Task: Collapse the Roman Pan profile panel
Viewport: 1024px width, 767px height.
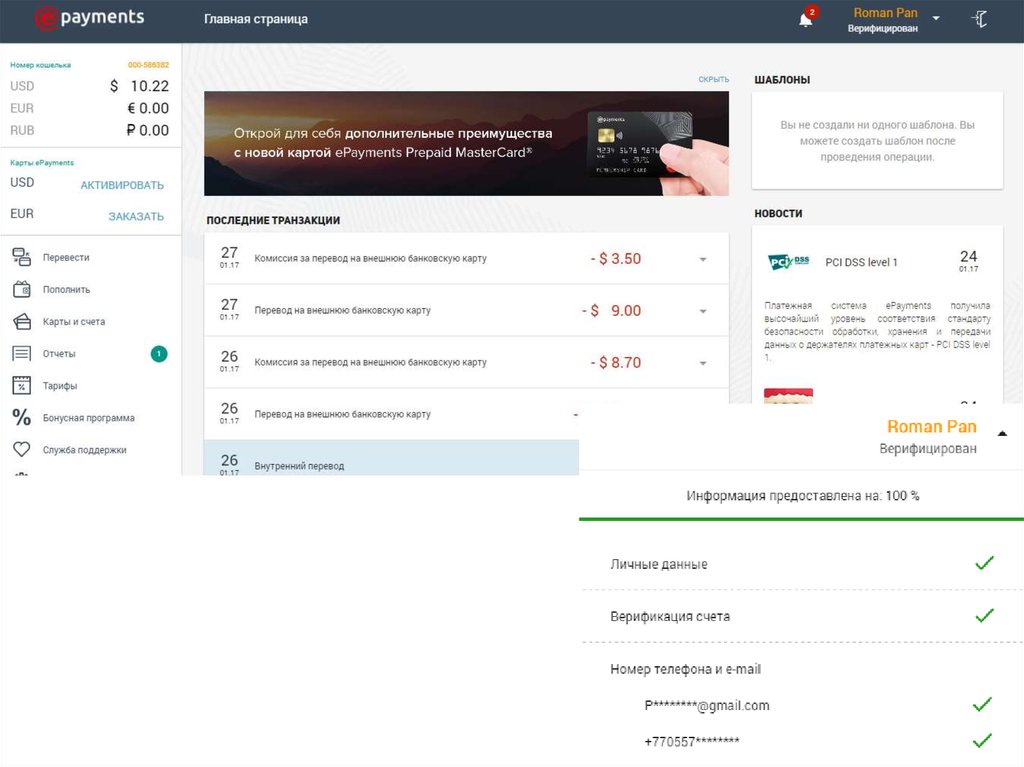Action: [1002, 433]
